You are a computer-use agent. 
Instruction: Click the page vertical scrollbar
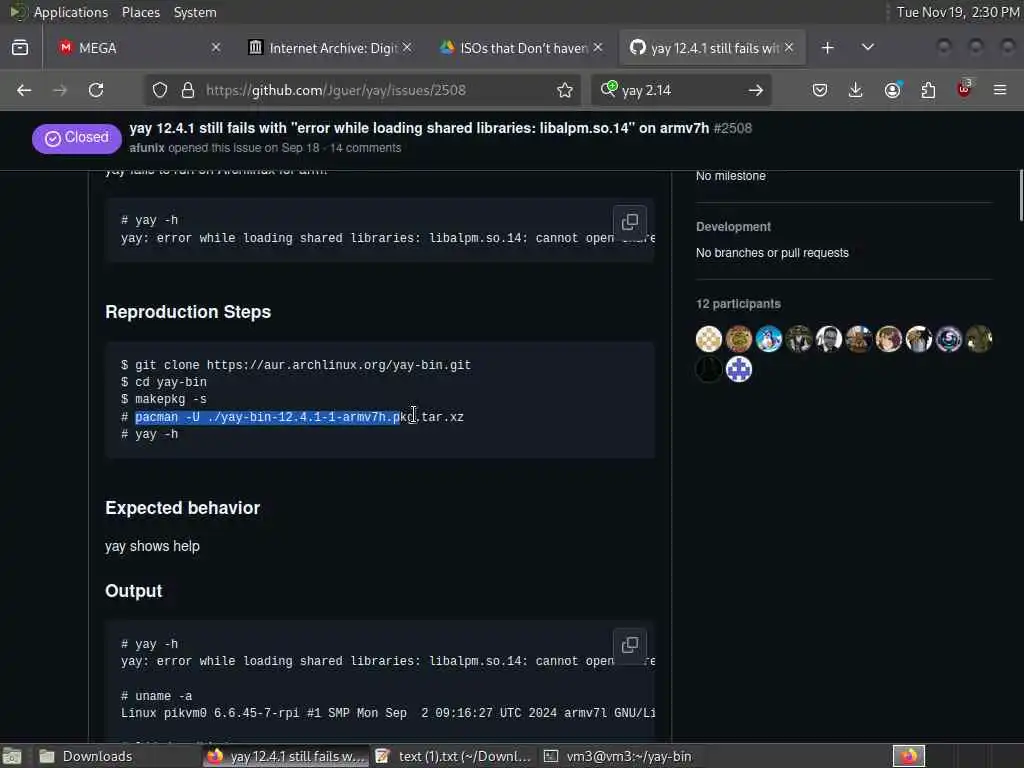[1020, 196]
